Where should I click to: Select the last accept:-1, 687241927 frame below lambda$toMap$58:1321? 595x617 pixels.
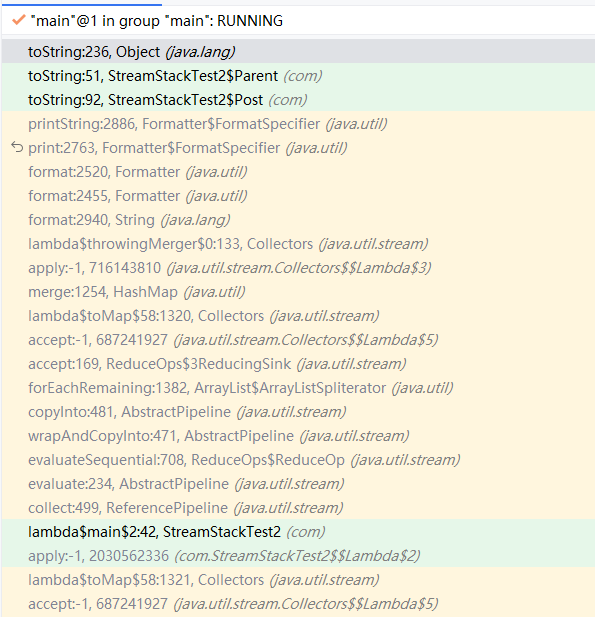(x=298, y=604)
